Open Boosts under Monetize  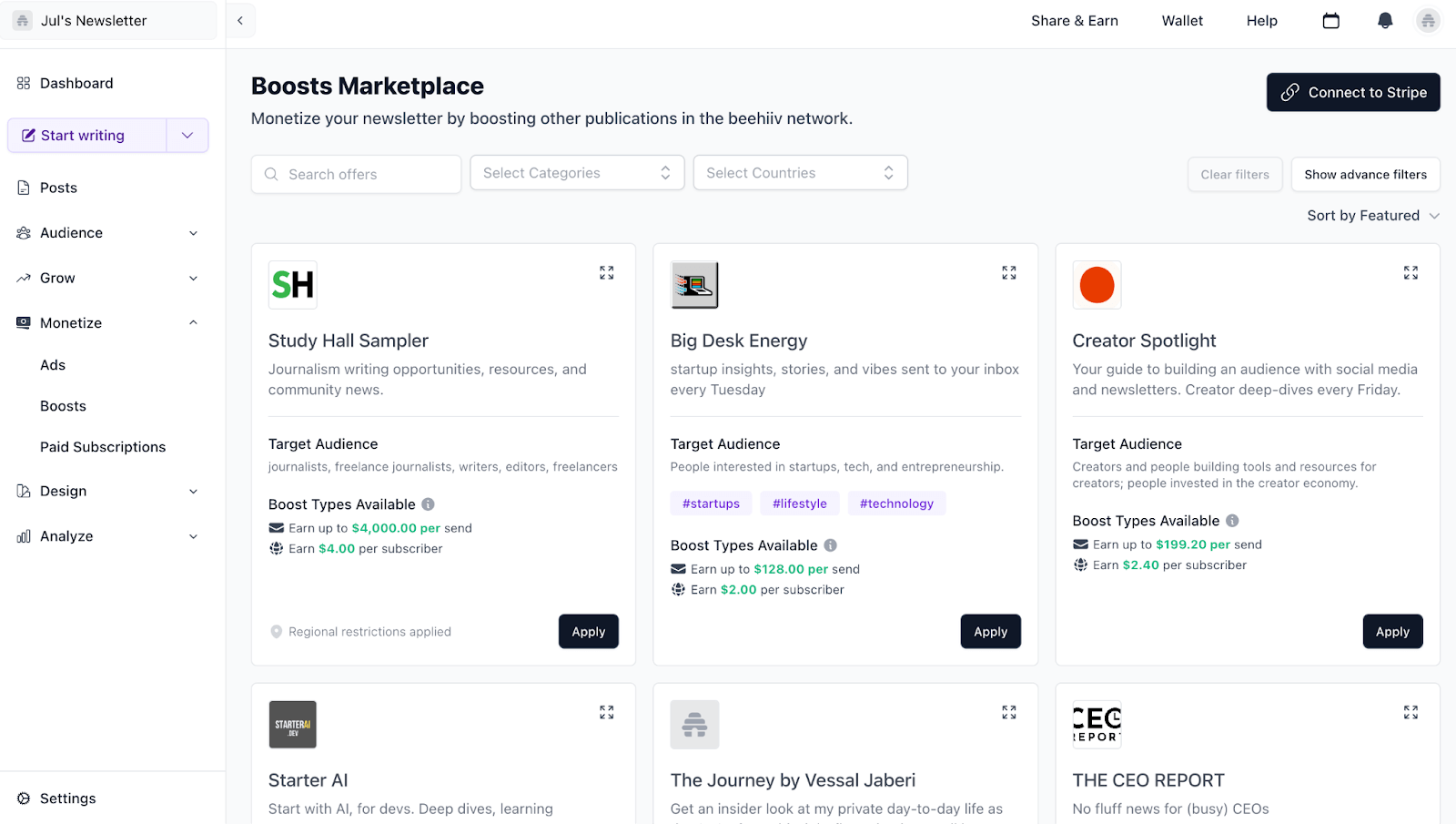63,406
